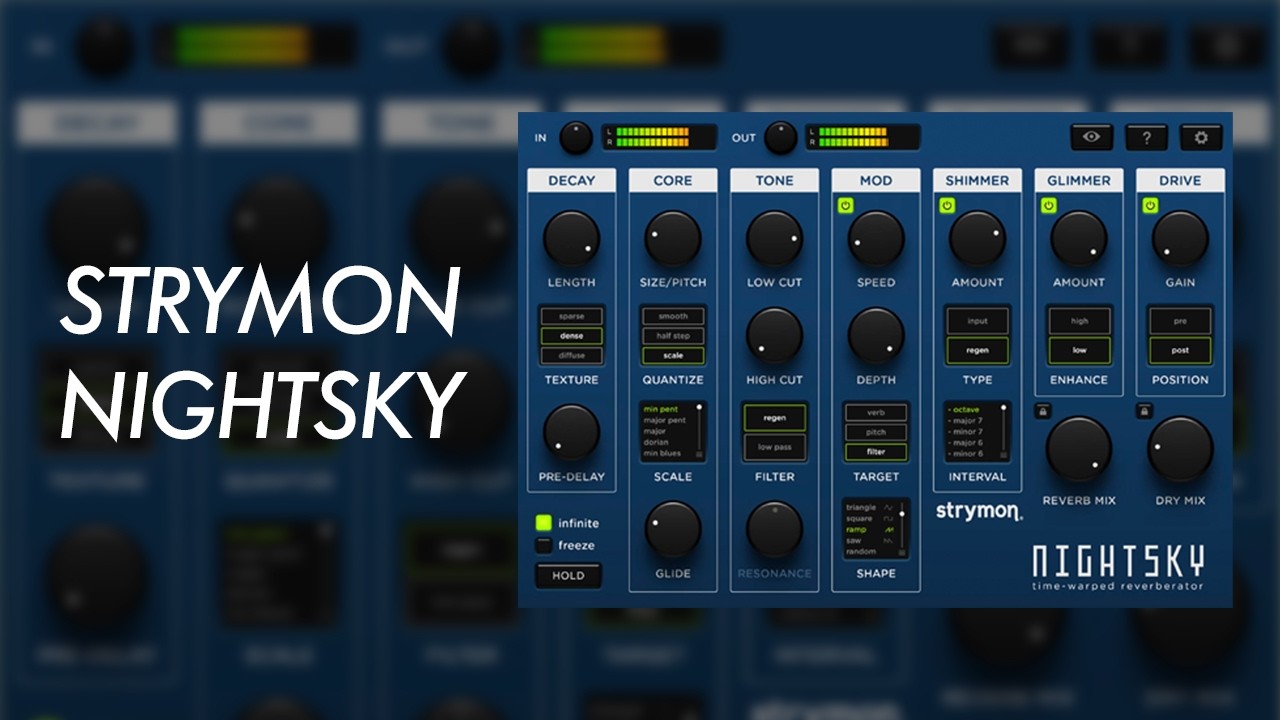1280x720 pixels.
Task: Click the HIGH CUT knob
Action: click(x=775, y=336)
